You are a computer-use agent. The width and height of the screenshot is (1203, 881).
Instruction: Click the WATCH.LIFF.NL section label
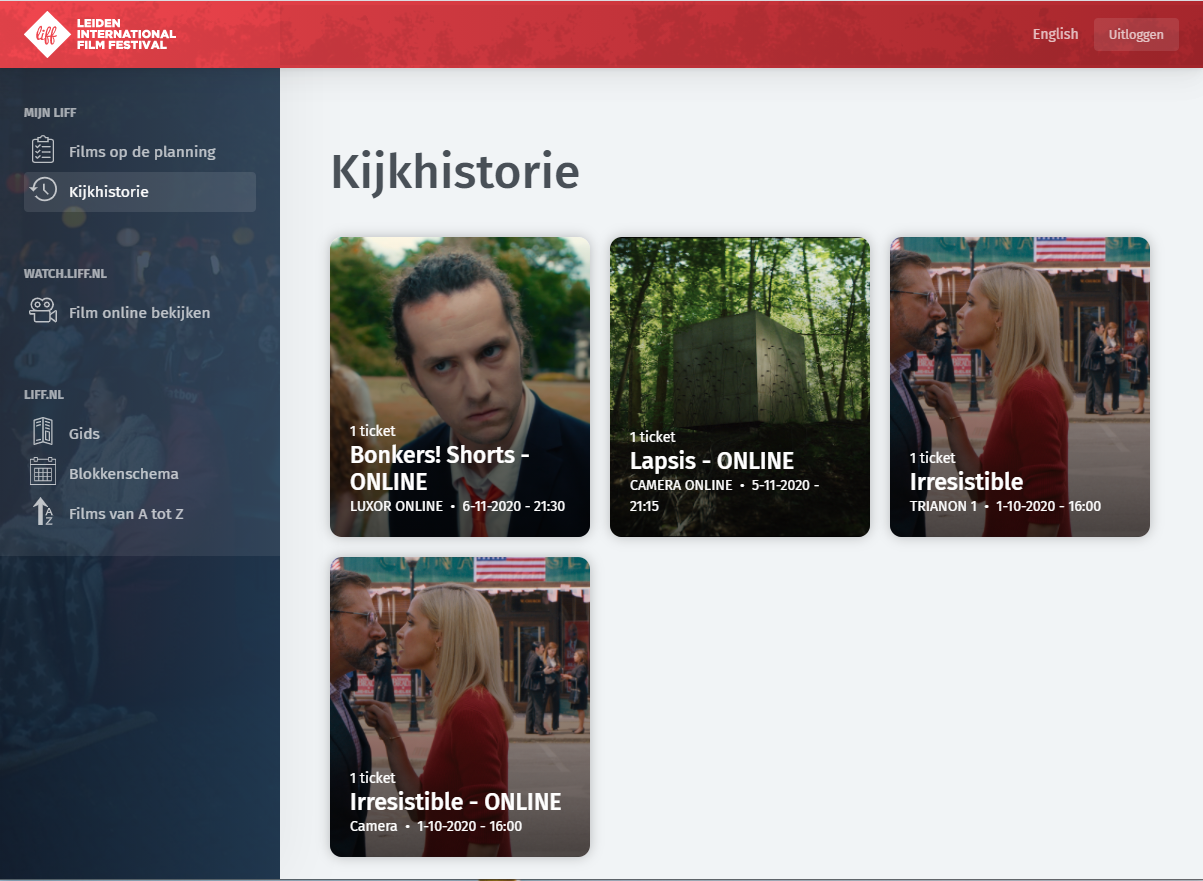(x=65, y=273)
